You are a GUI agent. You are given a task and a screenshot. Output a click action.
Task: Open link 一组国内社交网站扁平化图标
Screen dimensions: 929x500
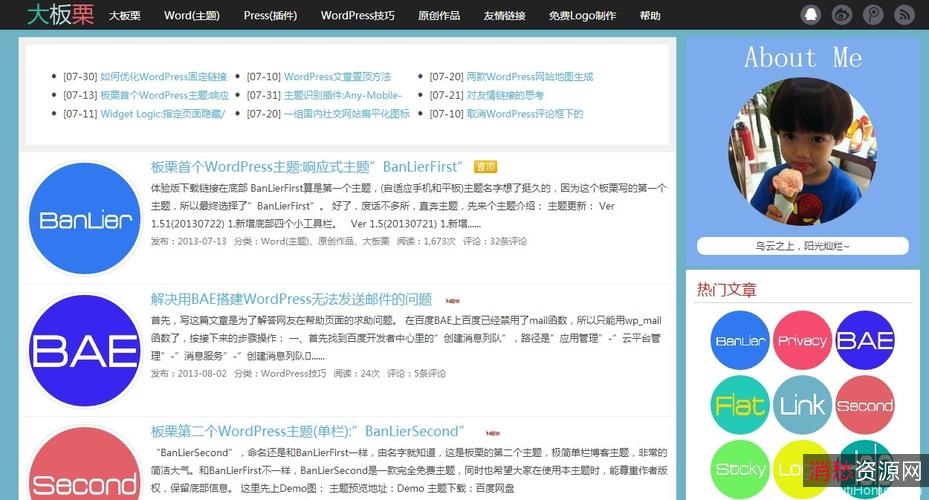pyautogui.click(x=347, y=114)
